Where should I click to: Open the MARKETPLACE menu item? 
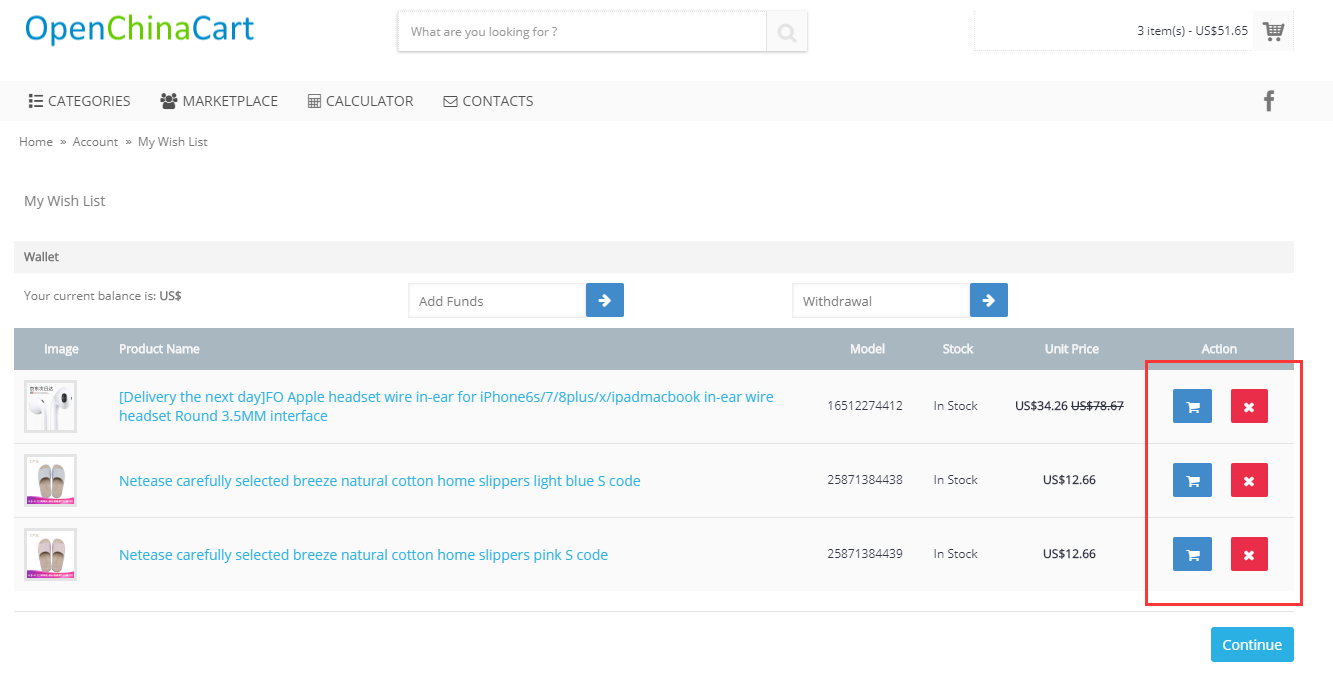(219, 101)
